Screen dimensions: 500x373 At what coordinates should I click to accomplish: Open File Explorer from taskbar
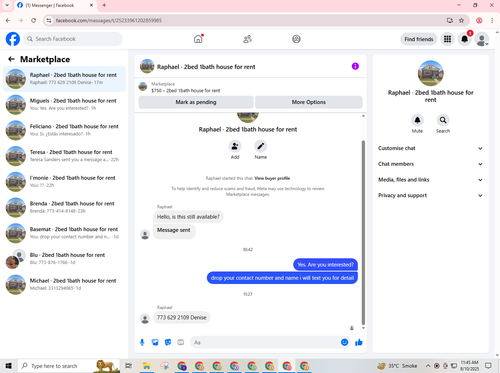tap(146, 366)
